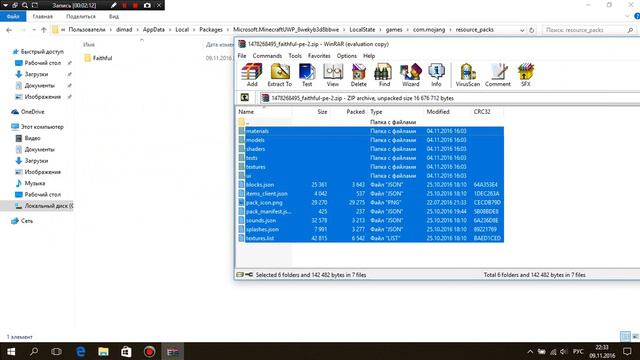Open the Options menu

pyautogui.click(x=347, y=56)
